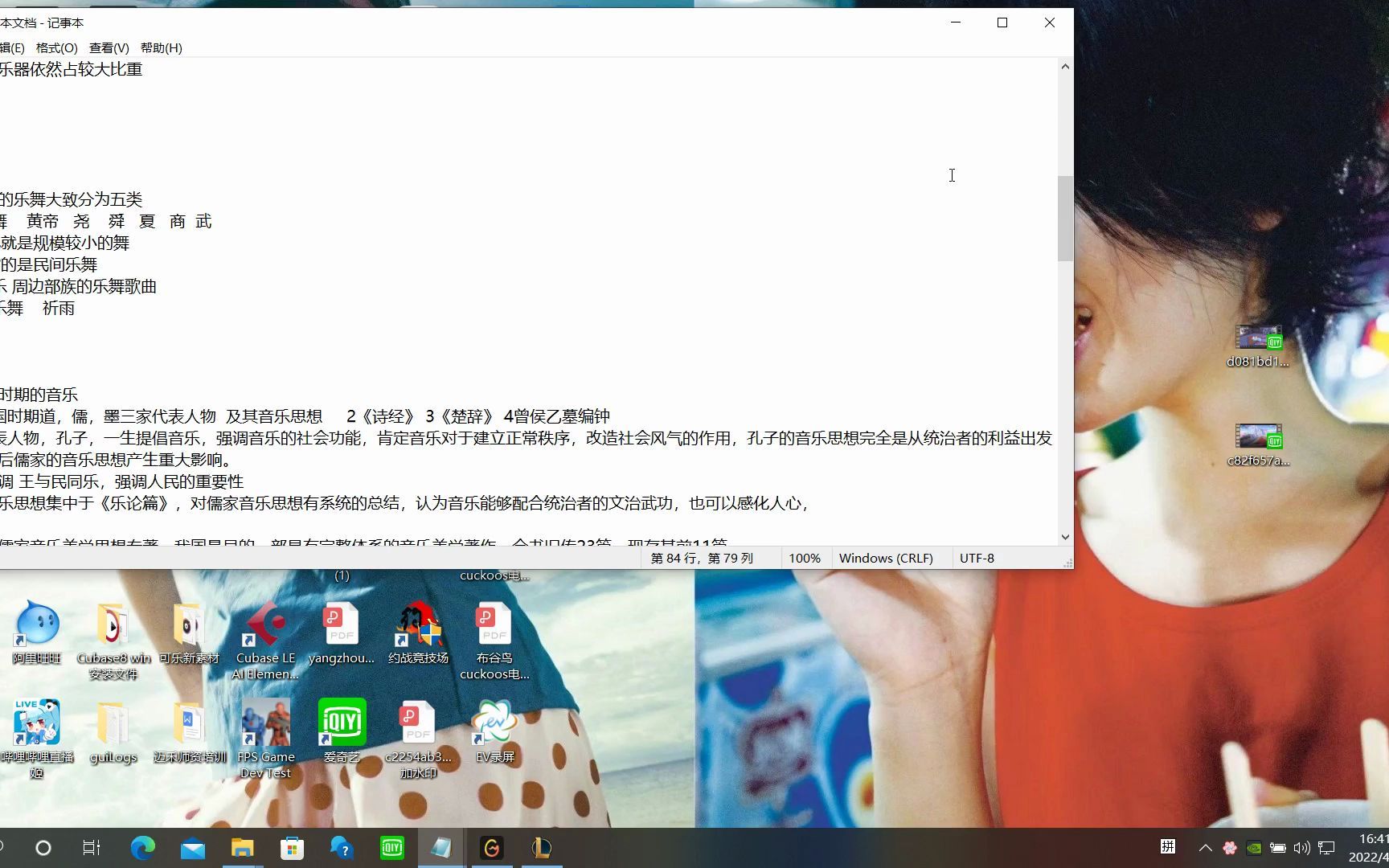This screenshot has height=868, width=1389.
Task: Open Get Help app on taskbar
Action: (x=342, y=848)
